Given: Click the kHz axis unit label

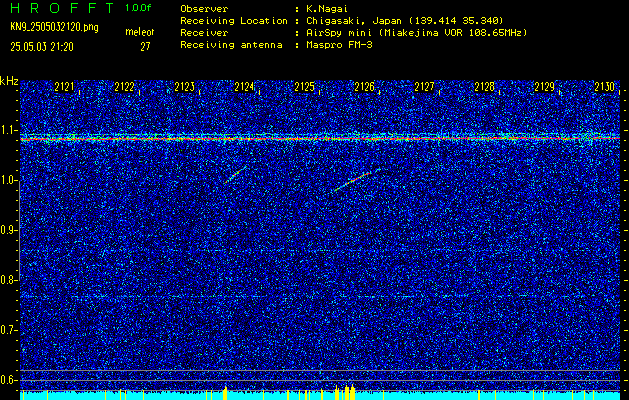Looking at the screenshot, I should coord(9,81).
